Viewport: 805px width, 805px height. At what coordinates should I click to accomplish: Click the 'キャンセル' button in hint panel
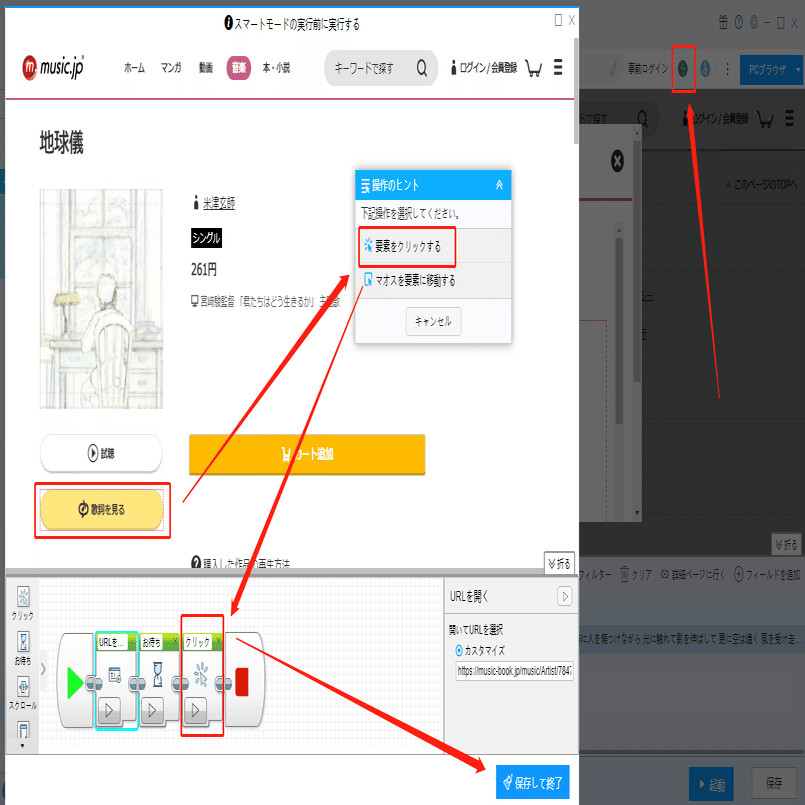433,321
